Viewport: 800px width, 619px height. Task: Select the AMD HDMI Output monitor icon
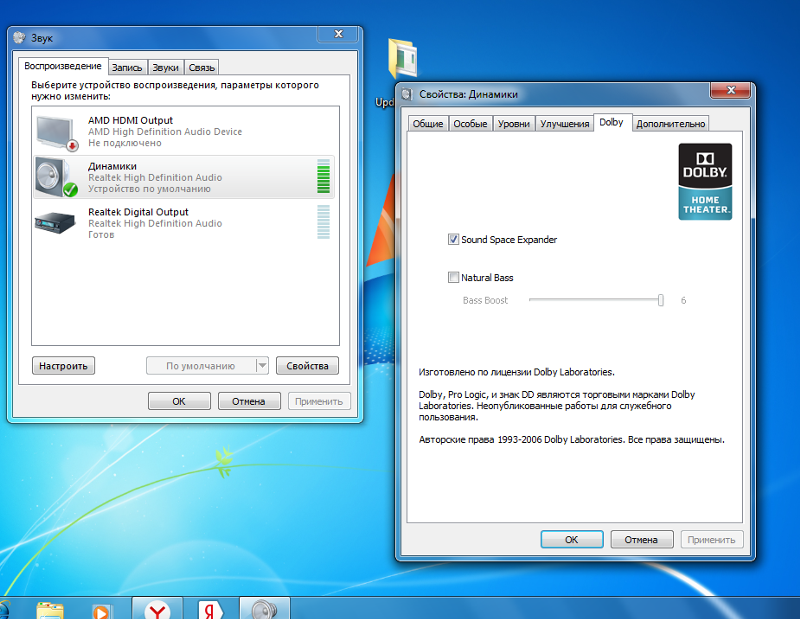pyautogui.click(x=57, y=134)
